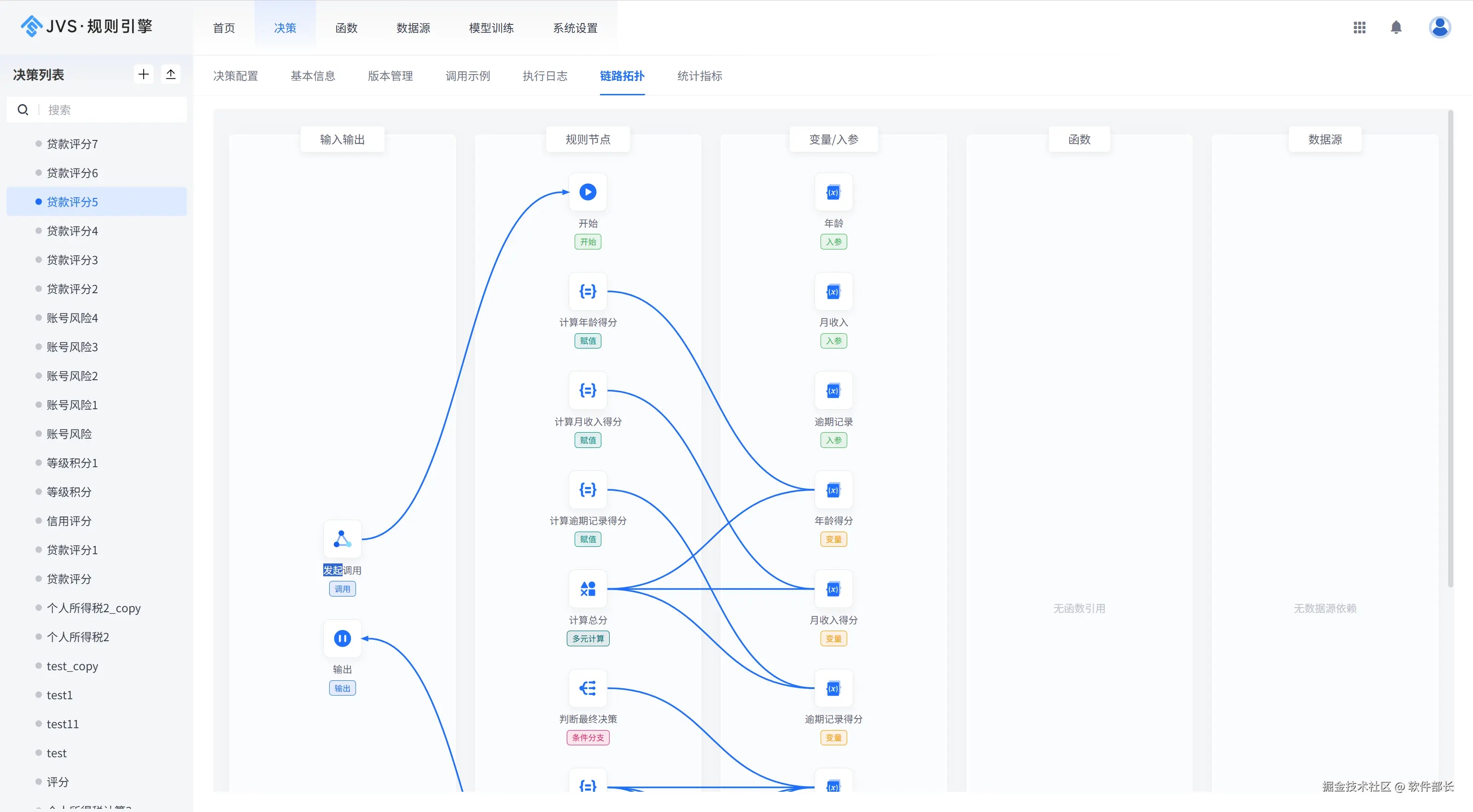Focus the 搜索 input field

tap(96, 110)
